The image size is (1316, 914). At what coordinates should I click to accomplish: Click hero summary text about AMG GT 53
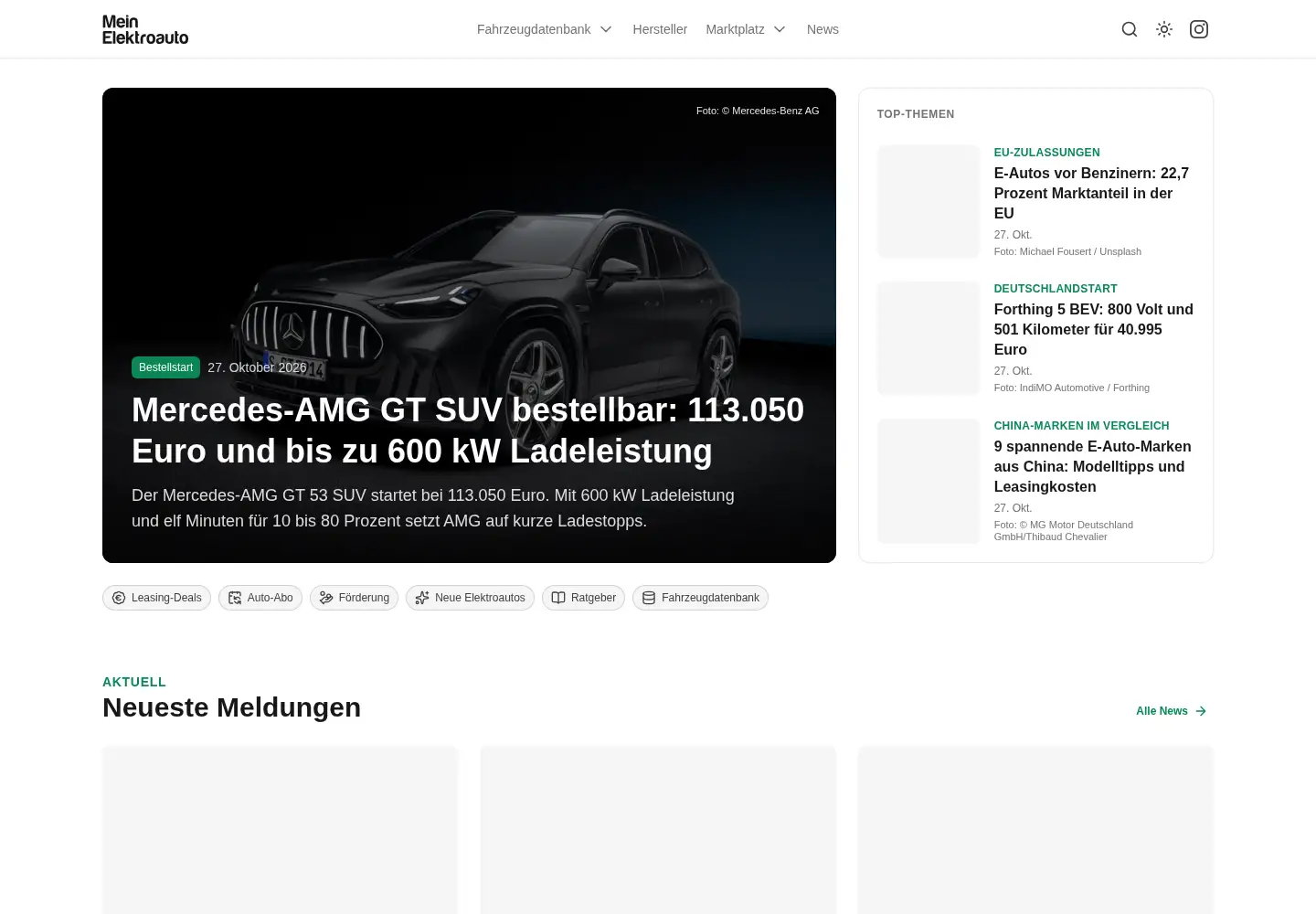[433, 508]
